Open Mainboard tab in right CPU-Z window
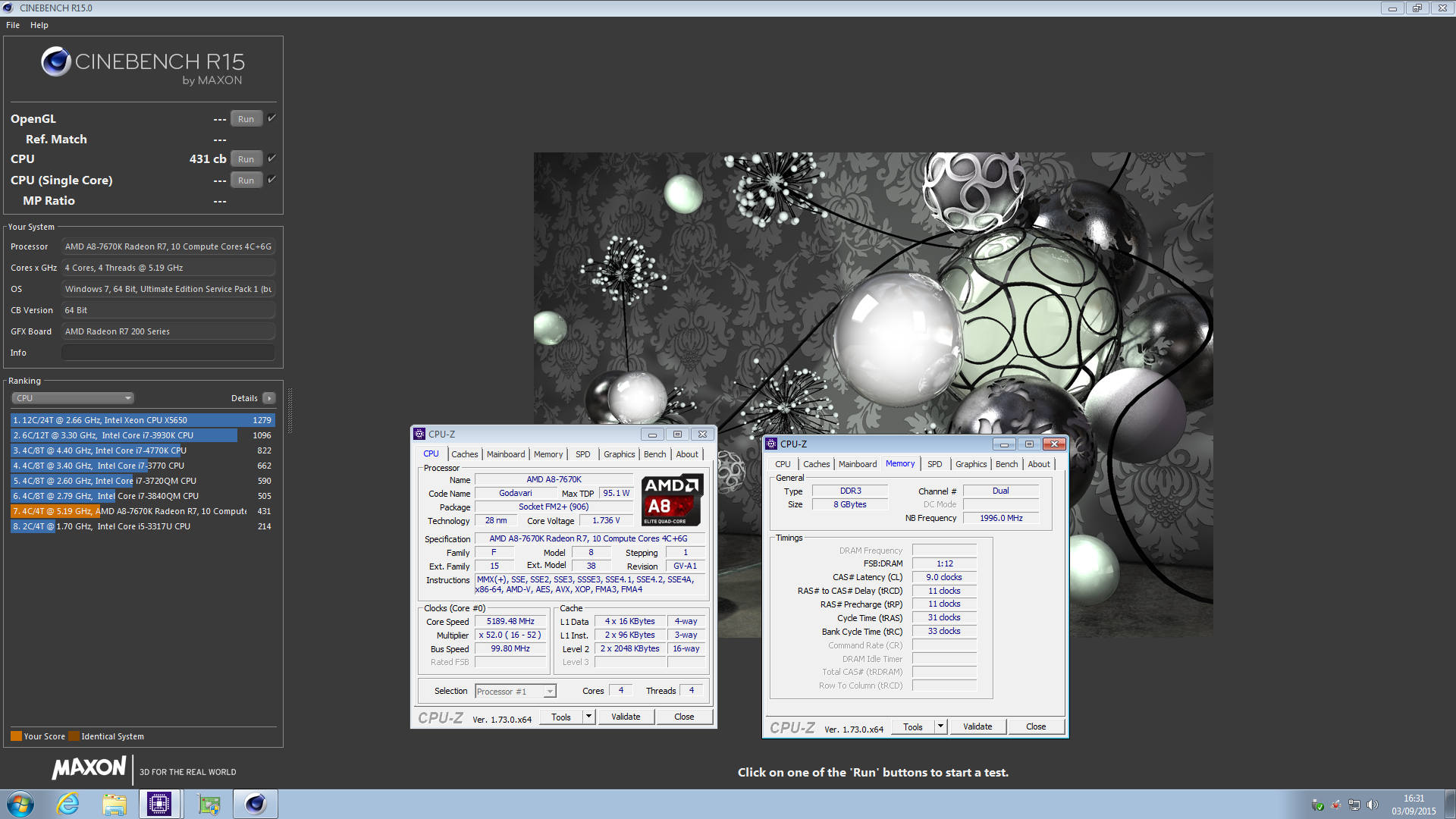This screenshot has width=1456, height=819. 858,464
